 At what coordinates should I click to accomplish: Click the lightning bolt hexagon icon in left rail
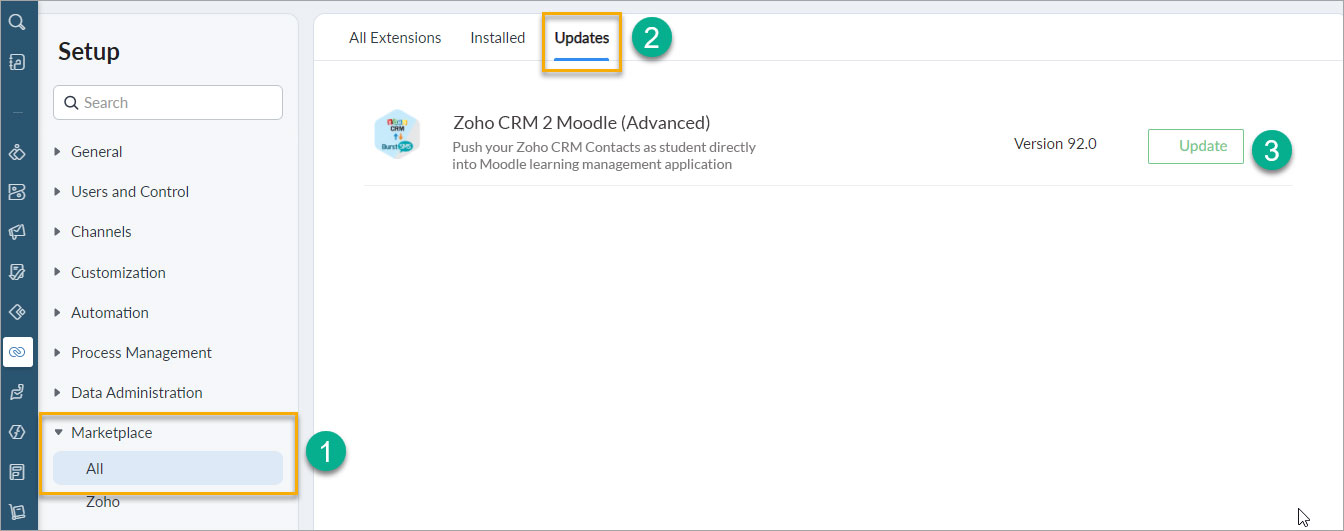[x=17, y=432]
